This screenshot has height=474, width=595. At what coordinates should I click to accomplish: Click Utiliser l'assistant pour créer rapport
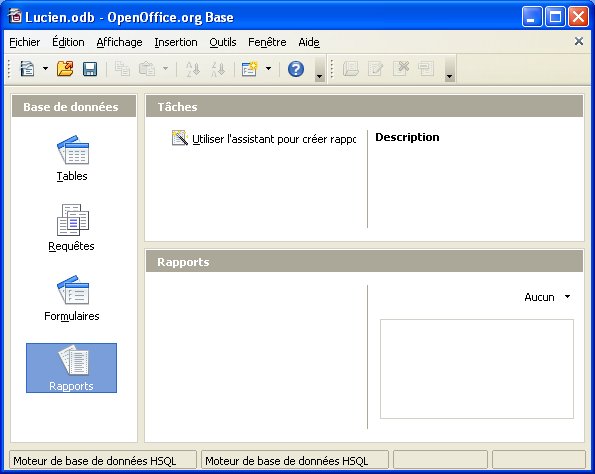click(274, 139)
